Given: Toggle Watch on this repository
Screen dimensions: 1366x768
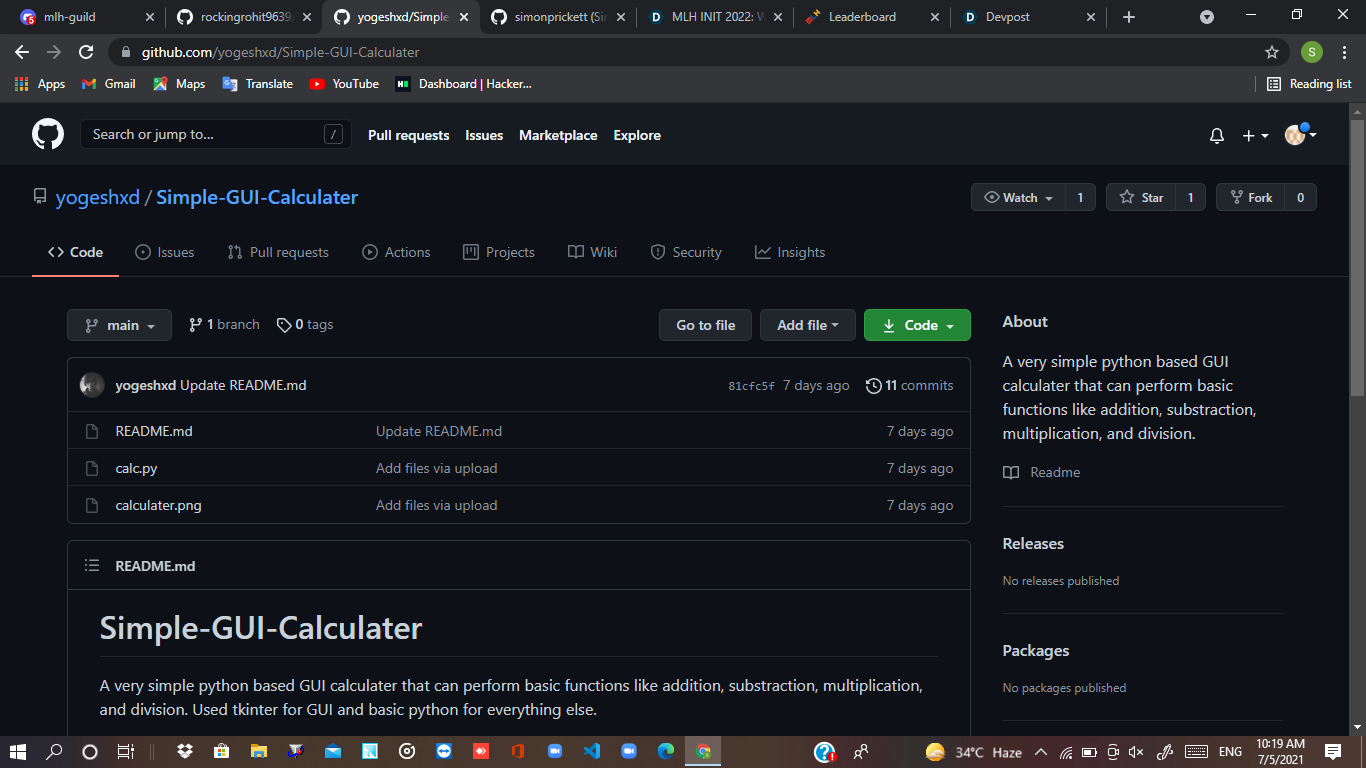Looking at the screenshot, I should [1017, 197].
